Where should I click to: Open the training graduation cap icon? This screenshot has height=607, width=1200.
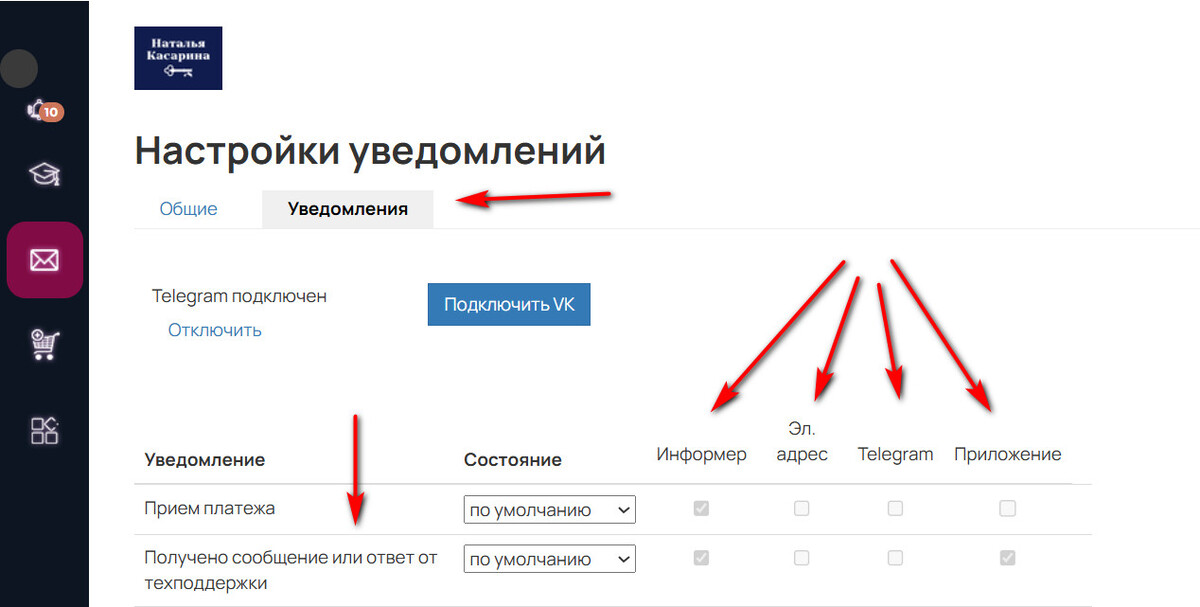point(44,175)
